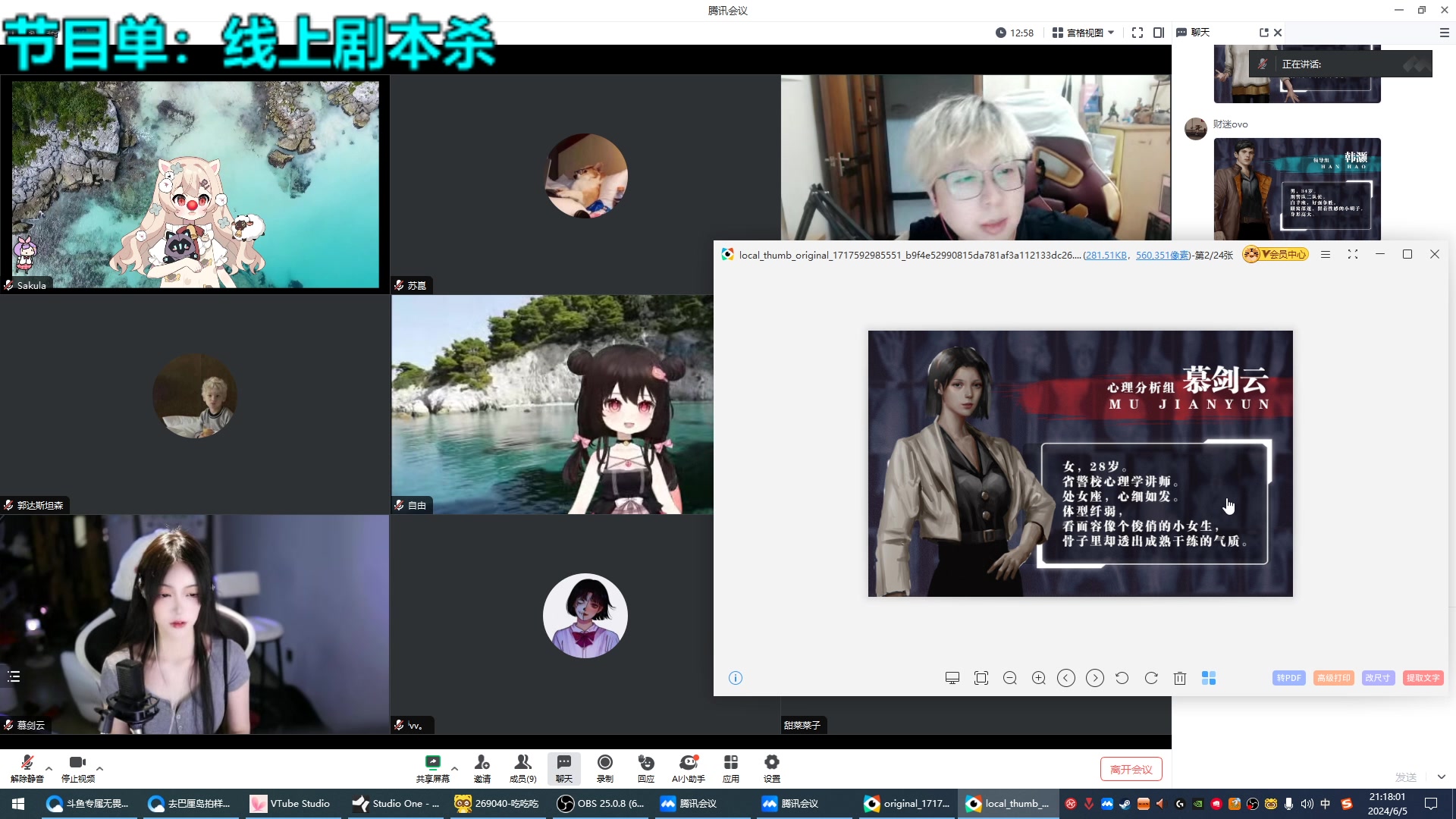The image size is (1456, 819).
Task: Open image info in the viewer
Action: [x=736, y=678]
